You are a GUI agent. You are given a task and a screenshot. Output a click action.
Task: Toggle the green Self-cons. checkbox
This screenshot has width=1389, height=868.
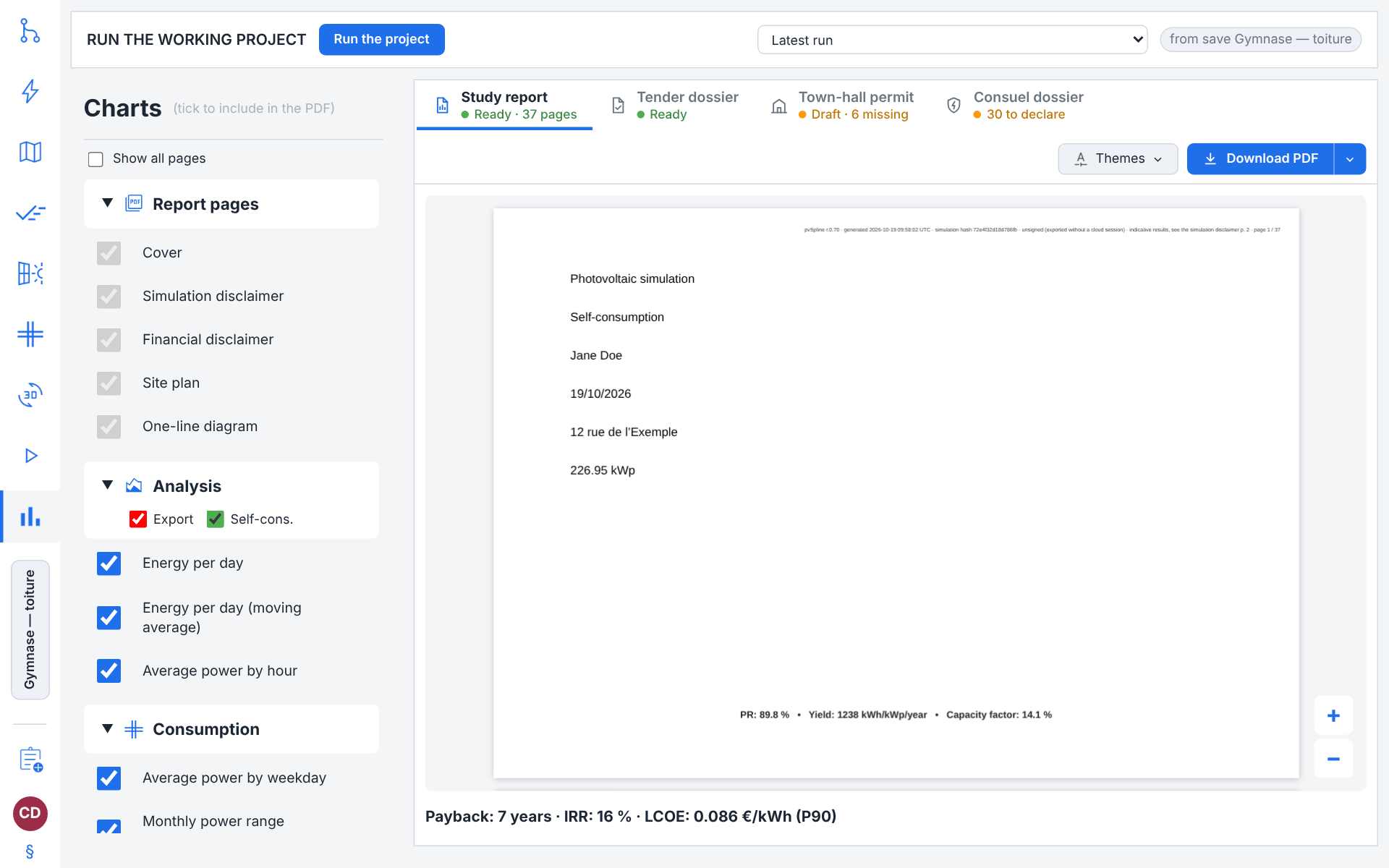(215, 519)
